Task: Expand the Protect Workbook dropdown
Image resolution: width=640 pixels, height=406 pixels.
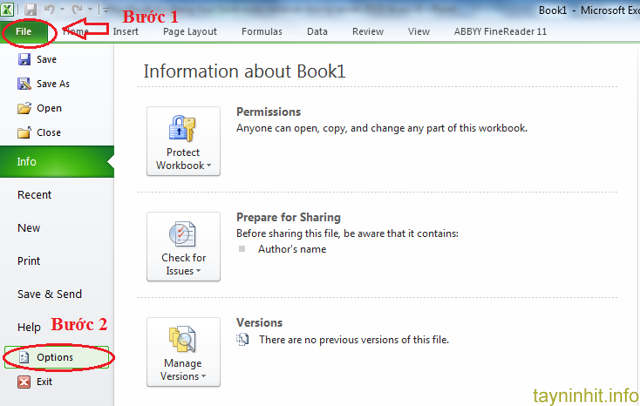Action: coord(183,141)
